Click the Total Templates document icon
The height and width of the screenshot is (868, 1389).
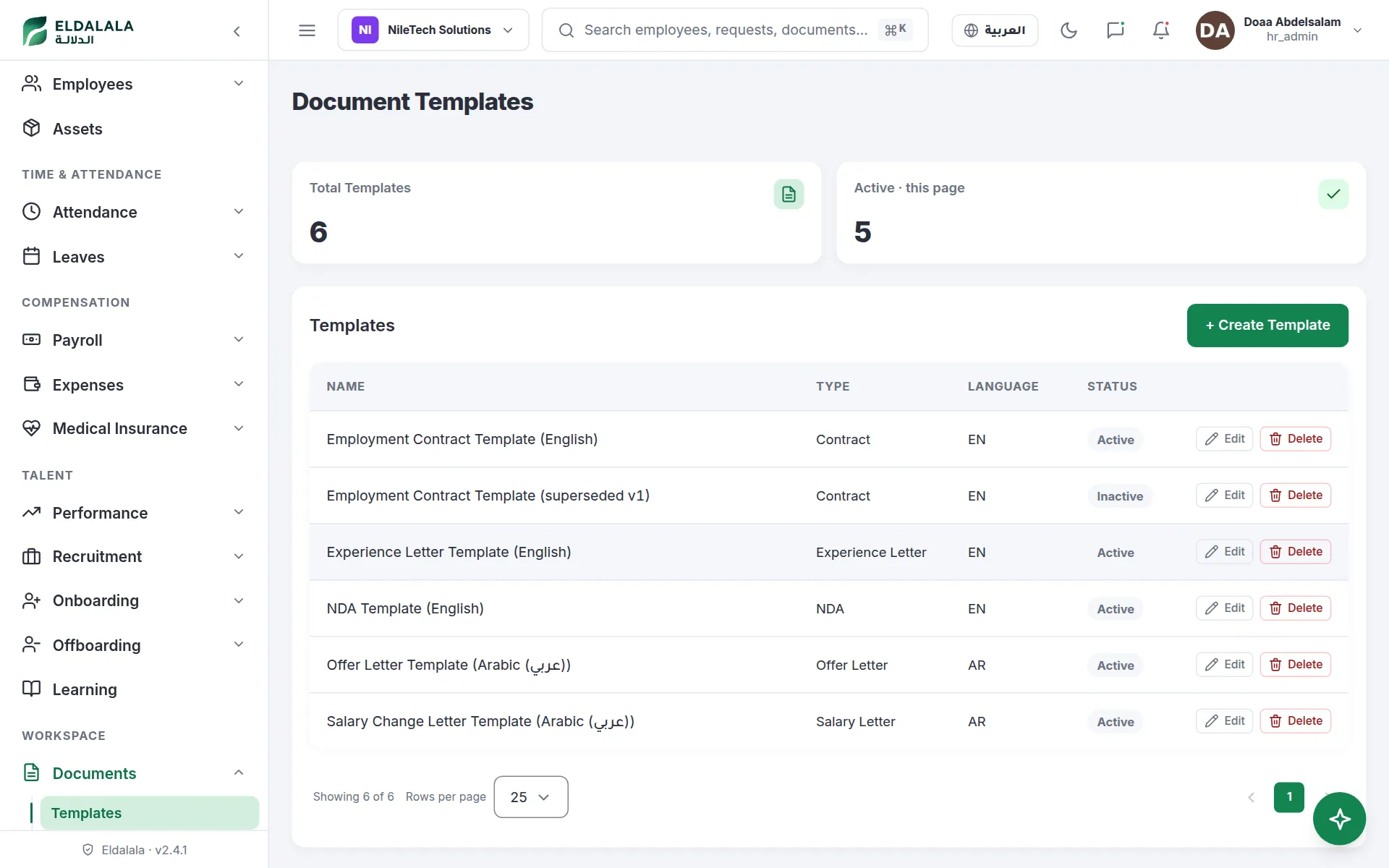pyautogui.click(x=789, y=194)
